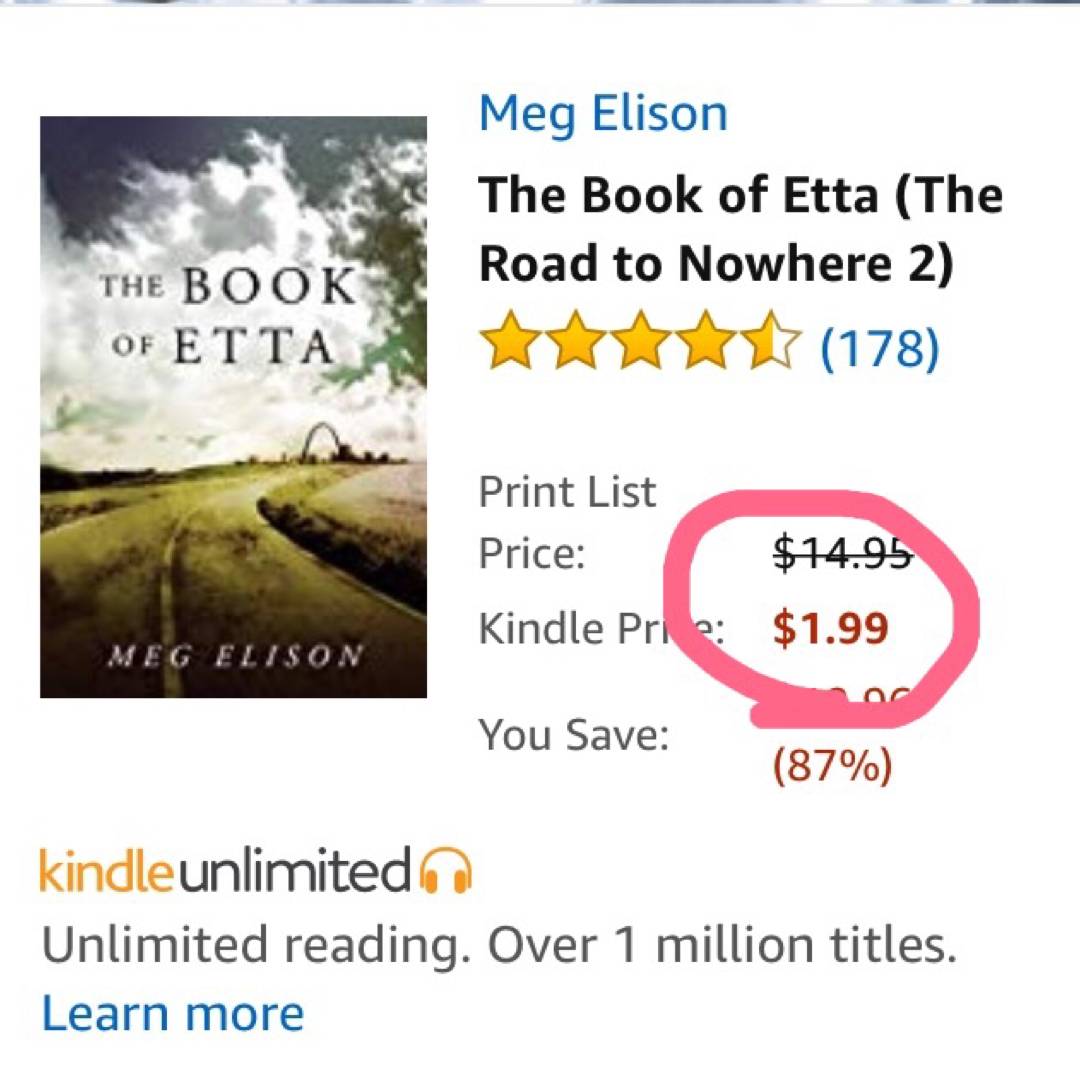
Task: Click the Kindle Unlimited headphones icon
Action: pos(446,870)
